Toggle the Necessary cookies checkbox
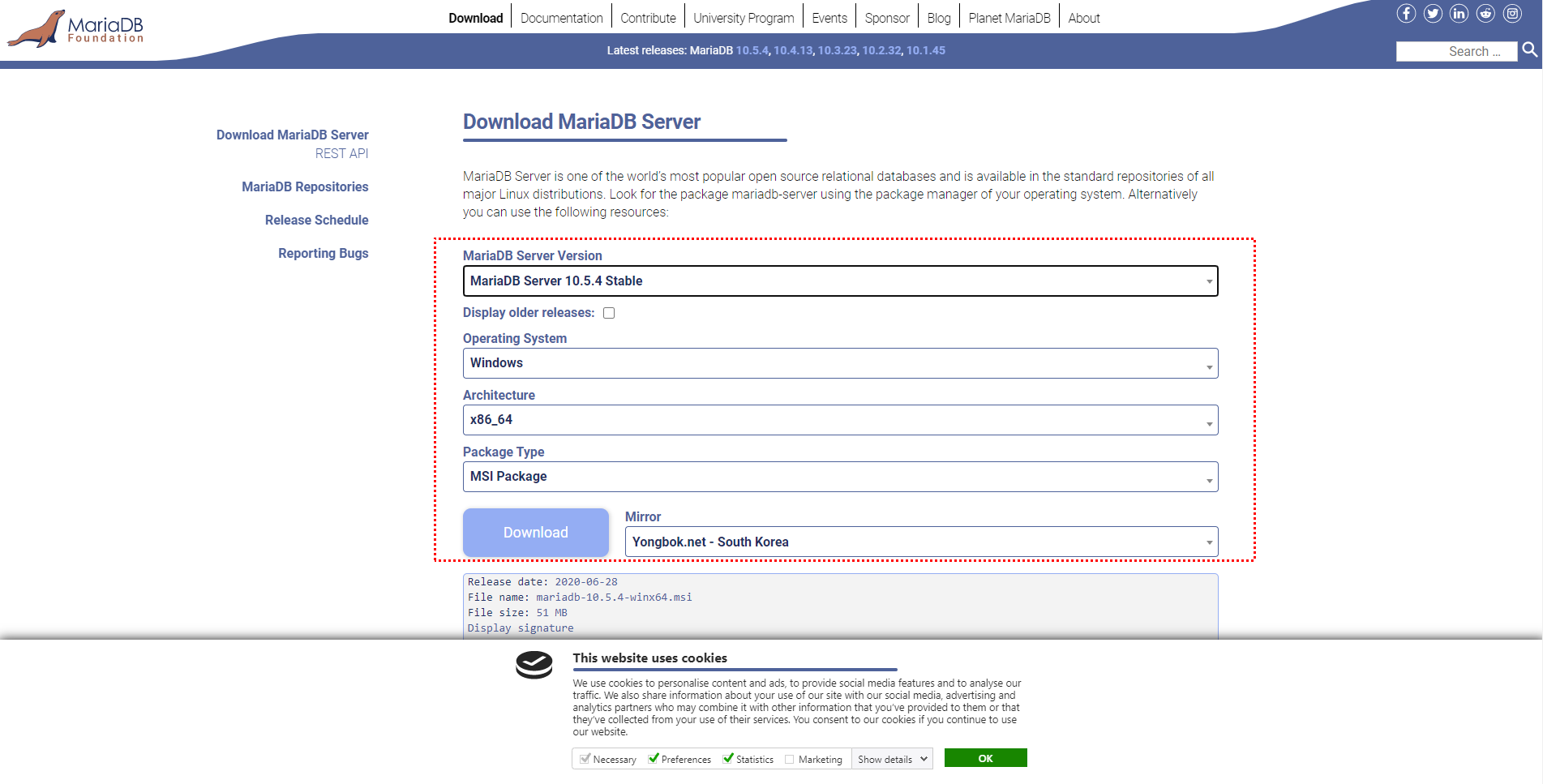Viewport: 1543px width, 784px height. [585, 759]
